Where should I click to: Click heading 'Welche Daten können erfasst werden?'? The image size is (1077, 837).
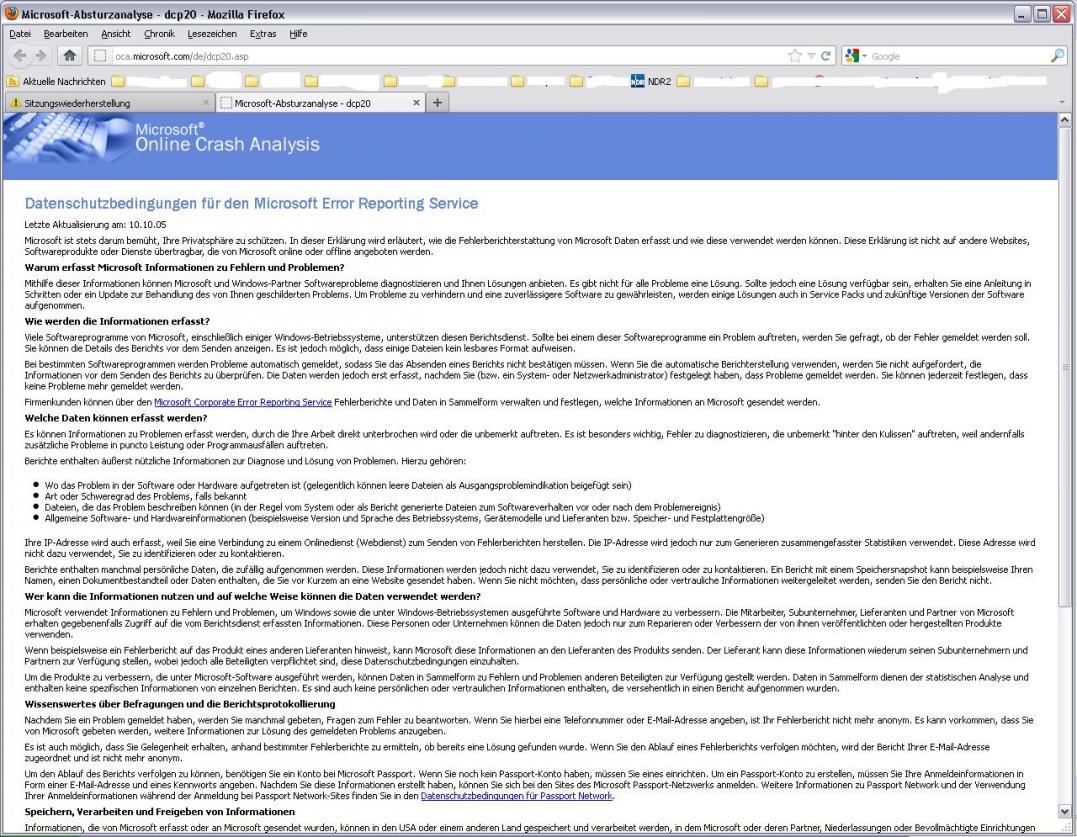(115, 418)
